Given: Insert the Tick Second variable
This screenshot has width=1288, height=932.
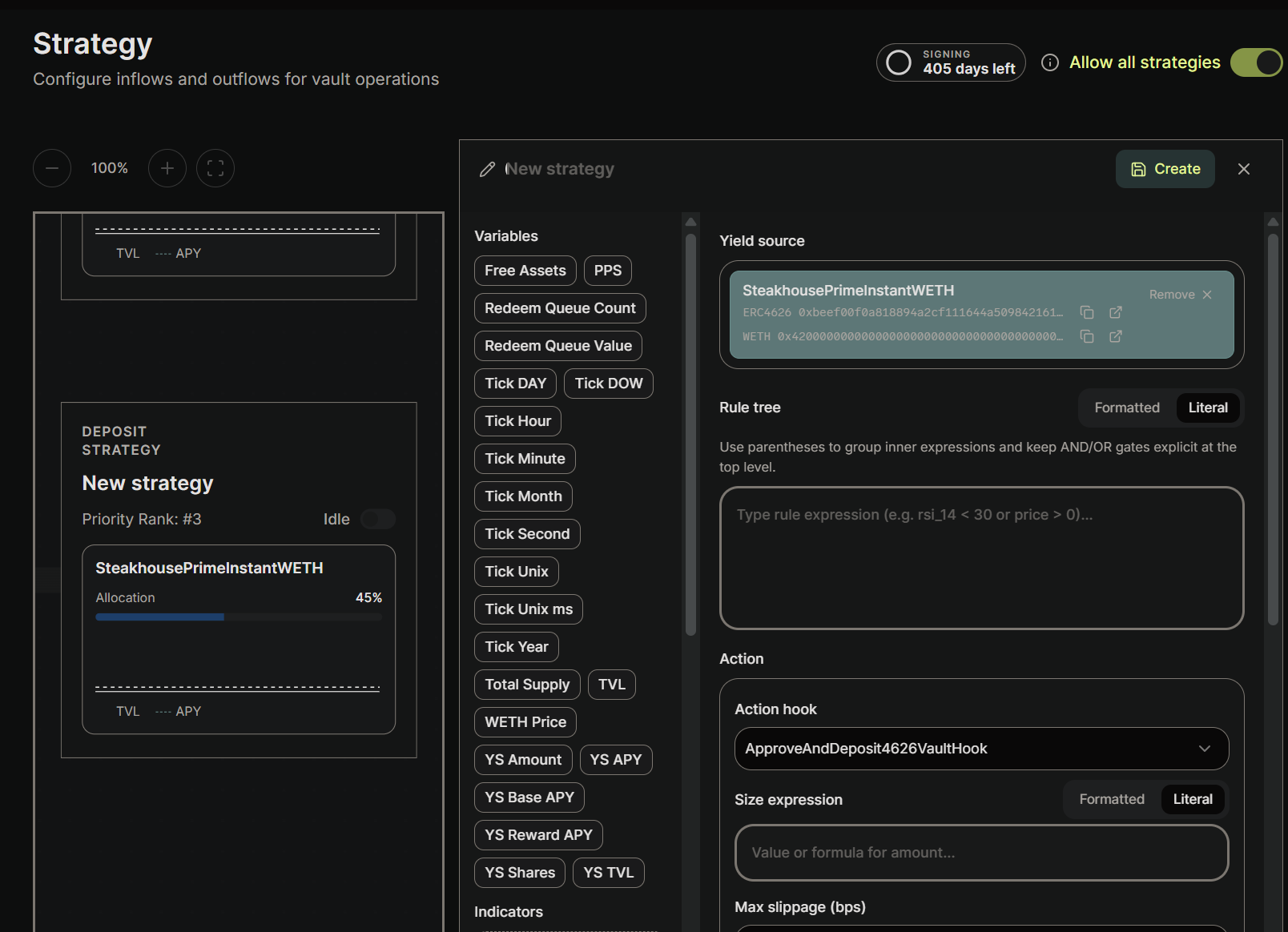Looking at the screenshot, I should tap(527, 534).
